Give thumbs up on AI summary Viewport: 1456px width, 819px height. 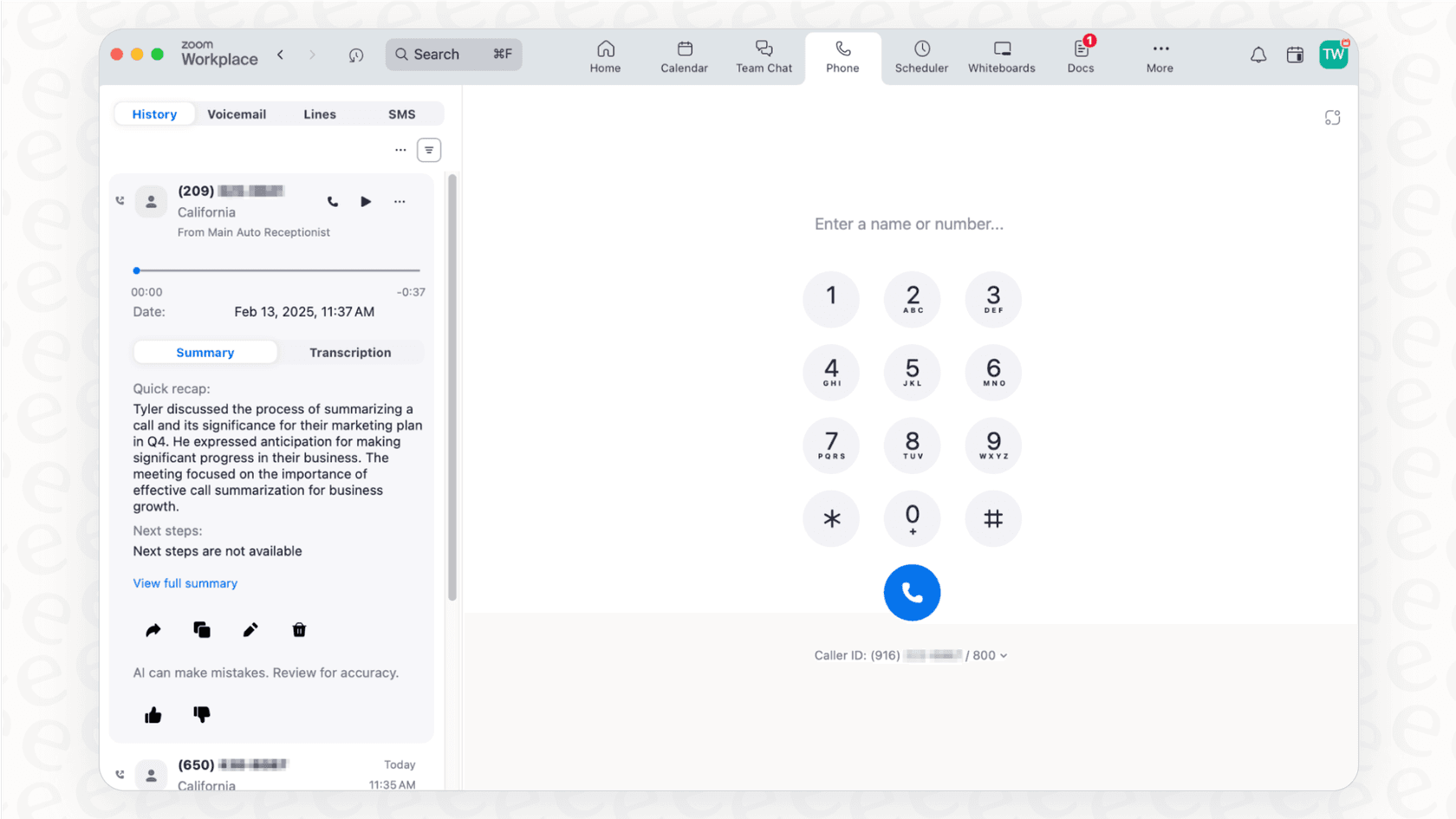(x=153, y=715)
